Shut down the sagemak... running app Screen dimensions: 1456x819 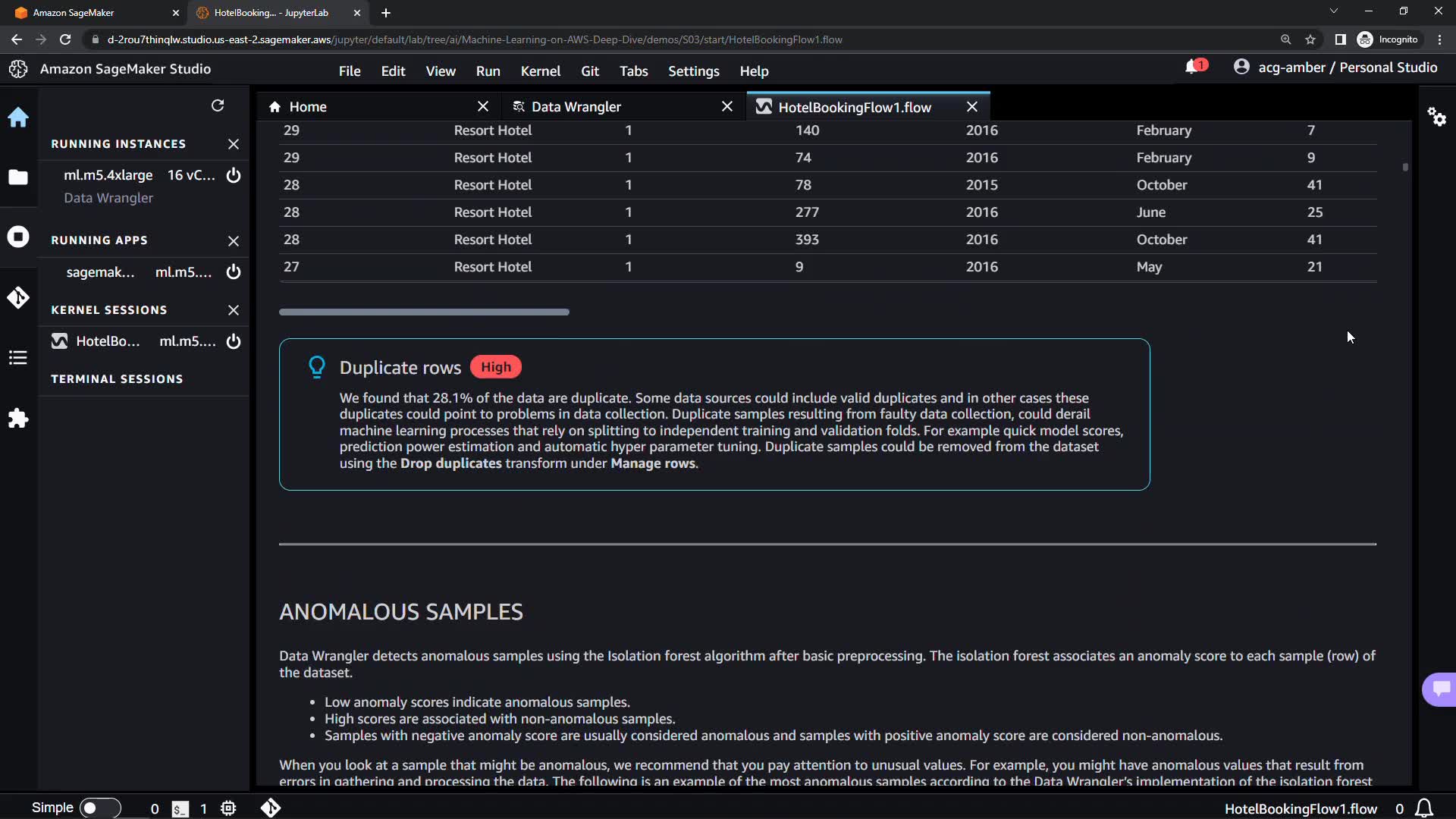234,272
